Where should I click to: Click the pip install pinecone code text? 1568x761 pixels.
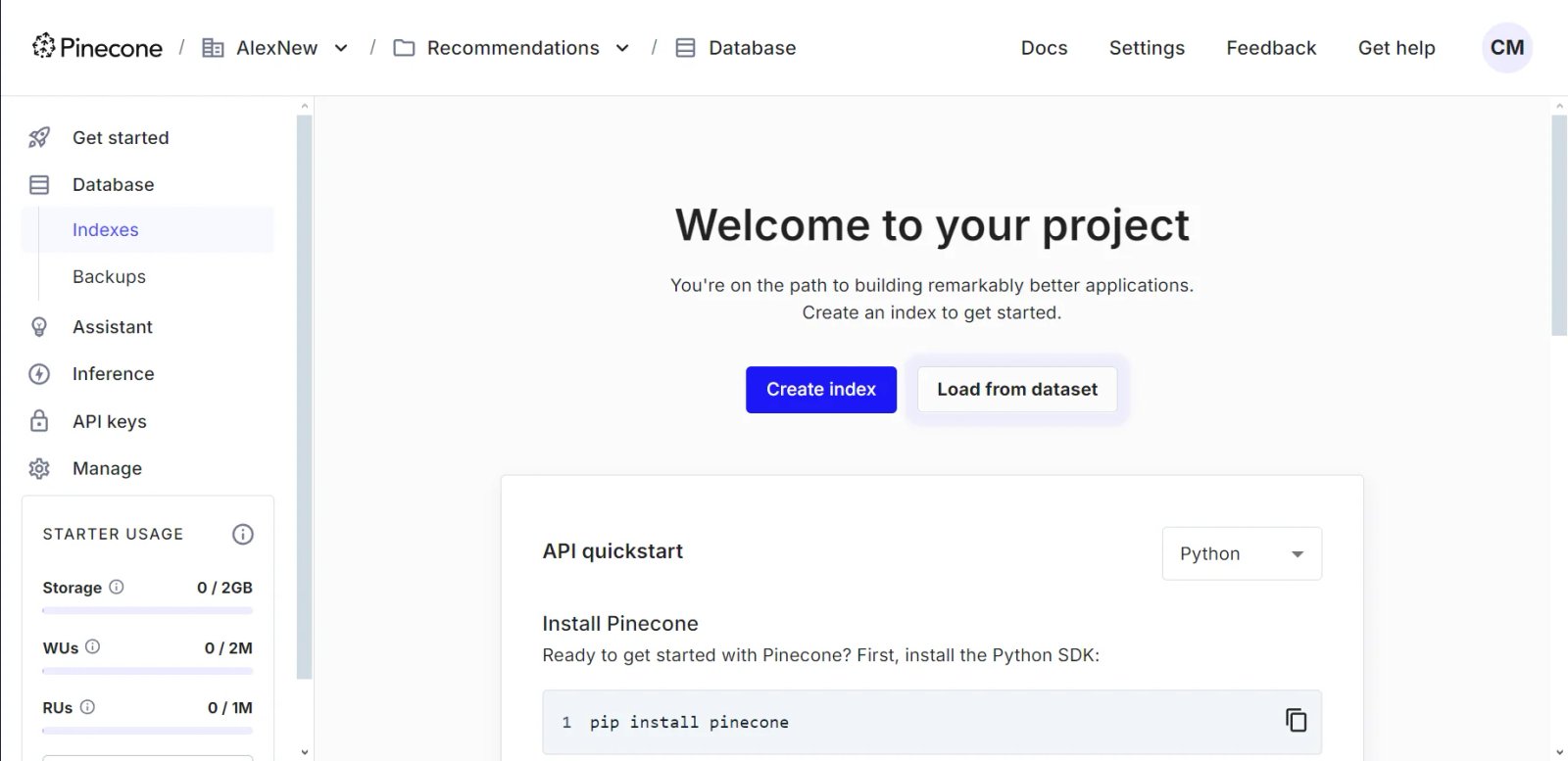(x=689, y=723)
